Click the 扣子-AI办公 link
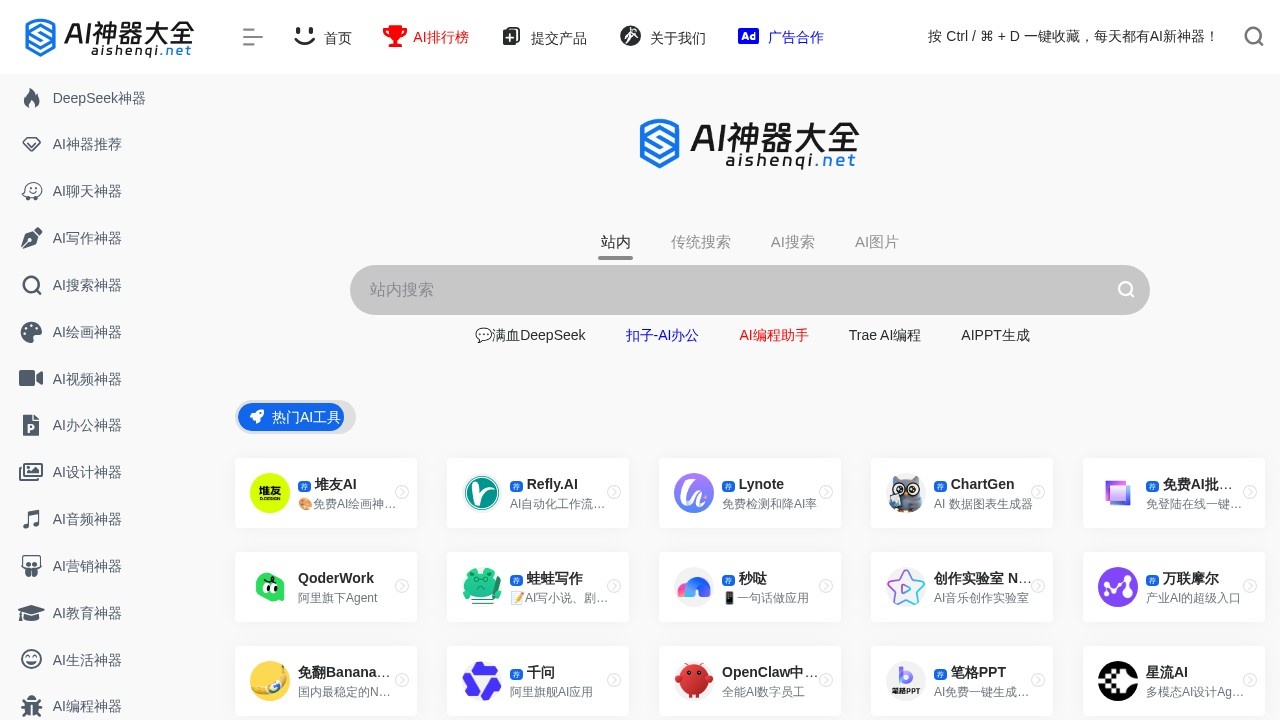 pos(662,335)
